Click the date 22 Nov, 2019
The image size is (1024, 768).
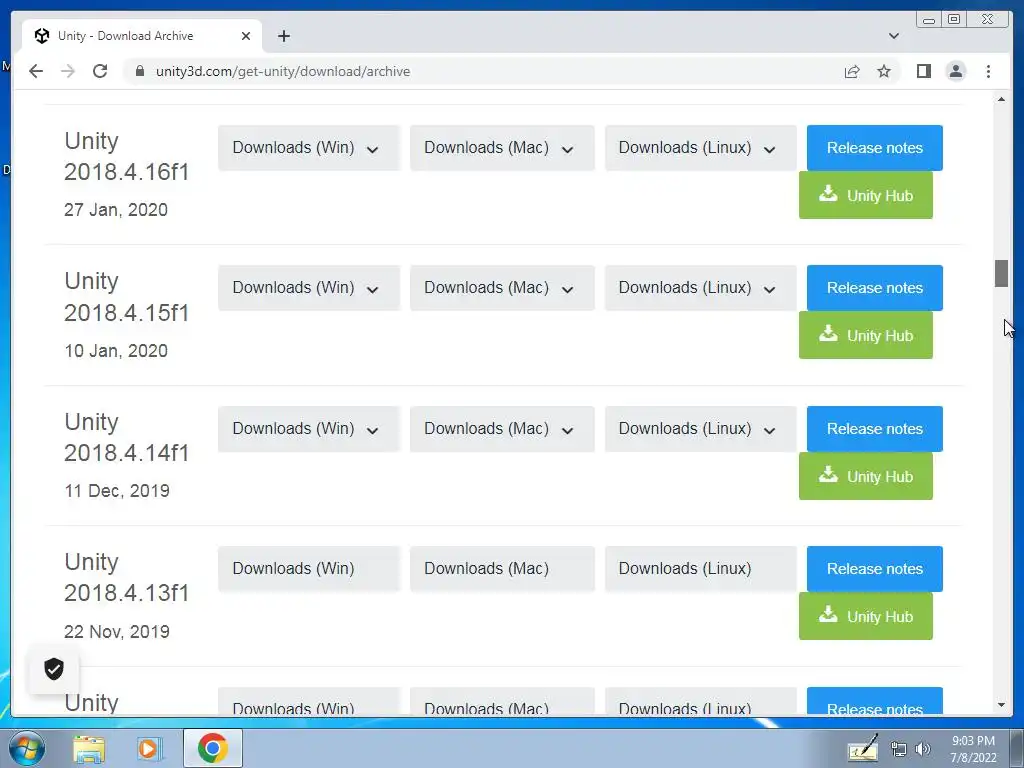pyautogui.click(x=117, y=632)
